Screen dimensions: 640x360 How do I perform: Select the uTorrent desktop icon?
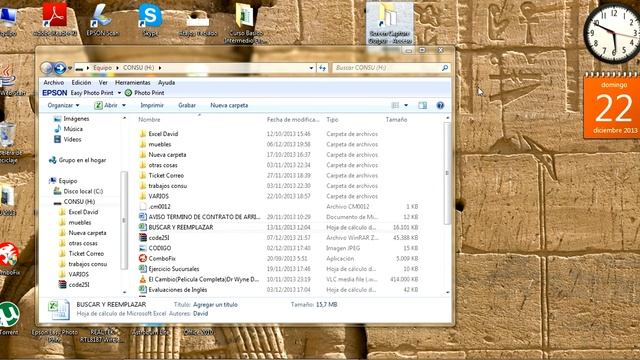pos(9,318)
